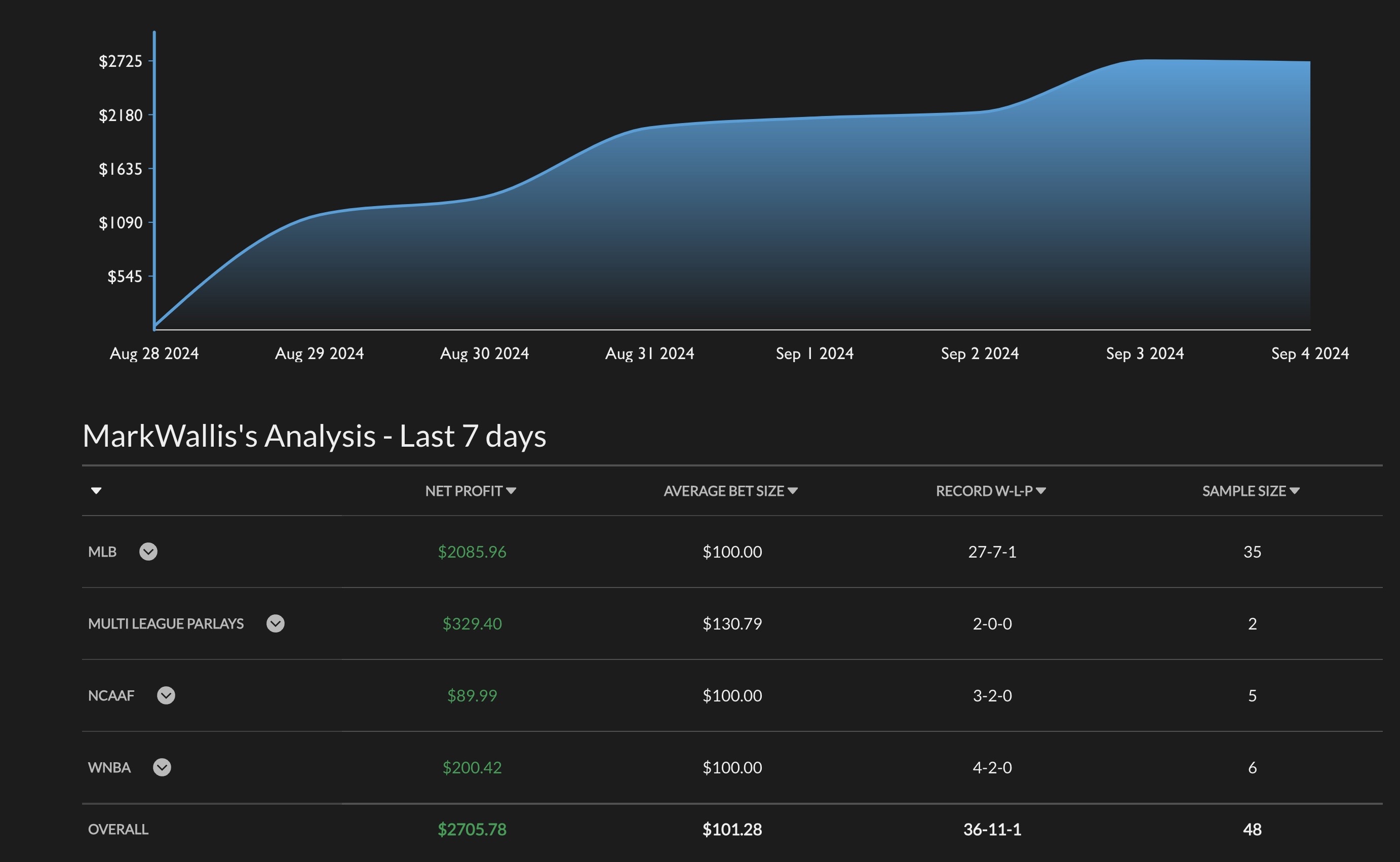Click the Aug 30 2024 axis label
Image resolution: width=1400 pixels, height=862 pixels.
coord(485,354)
